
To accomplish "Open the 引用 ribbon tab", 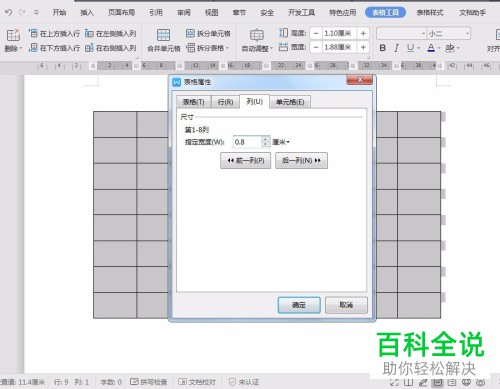I will [x=156, y=13].
